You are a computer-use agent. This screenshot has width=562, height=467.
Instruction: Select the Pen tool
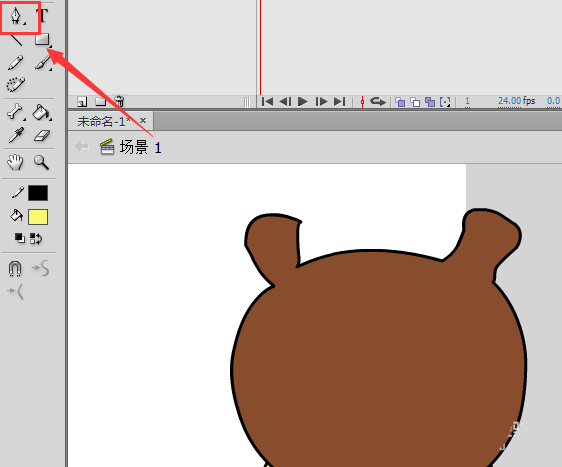[16, 16]
